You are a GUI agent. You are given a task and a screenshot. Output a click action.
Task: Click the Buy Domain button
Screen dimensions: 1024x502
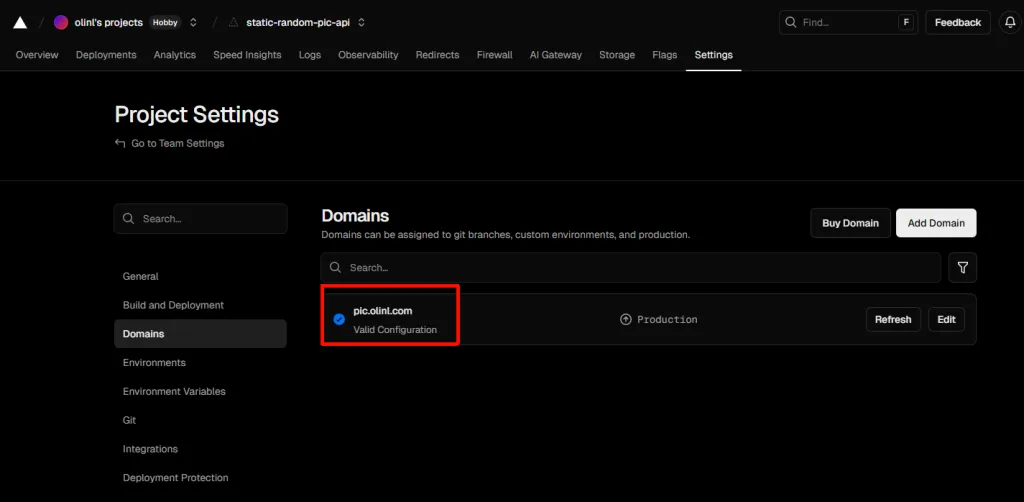coord(850,223)
